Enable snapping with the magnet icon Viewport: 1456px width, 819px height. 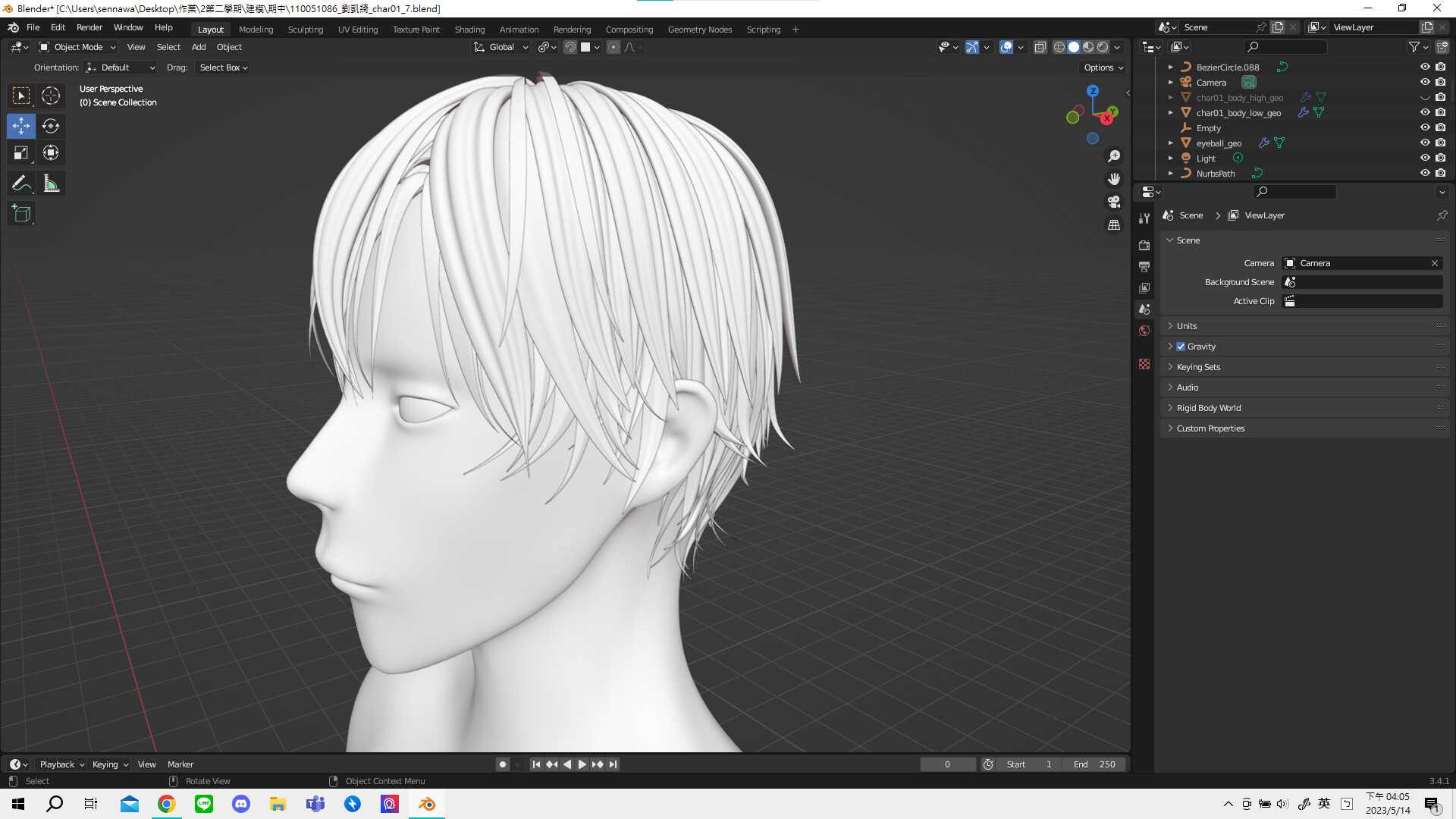coord(569,47)
